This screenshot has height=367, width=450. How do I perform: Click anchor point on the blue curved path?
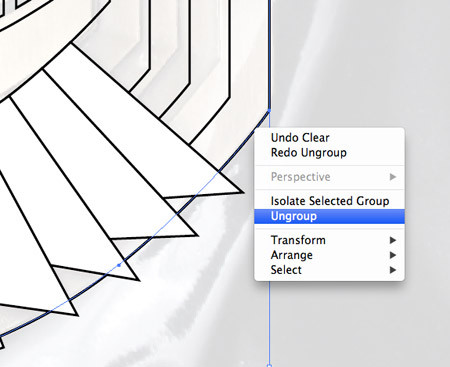(119, 265)
